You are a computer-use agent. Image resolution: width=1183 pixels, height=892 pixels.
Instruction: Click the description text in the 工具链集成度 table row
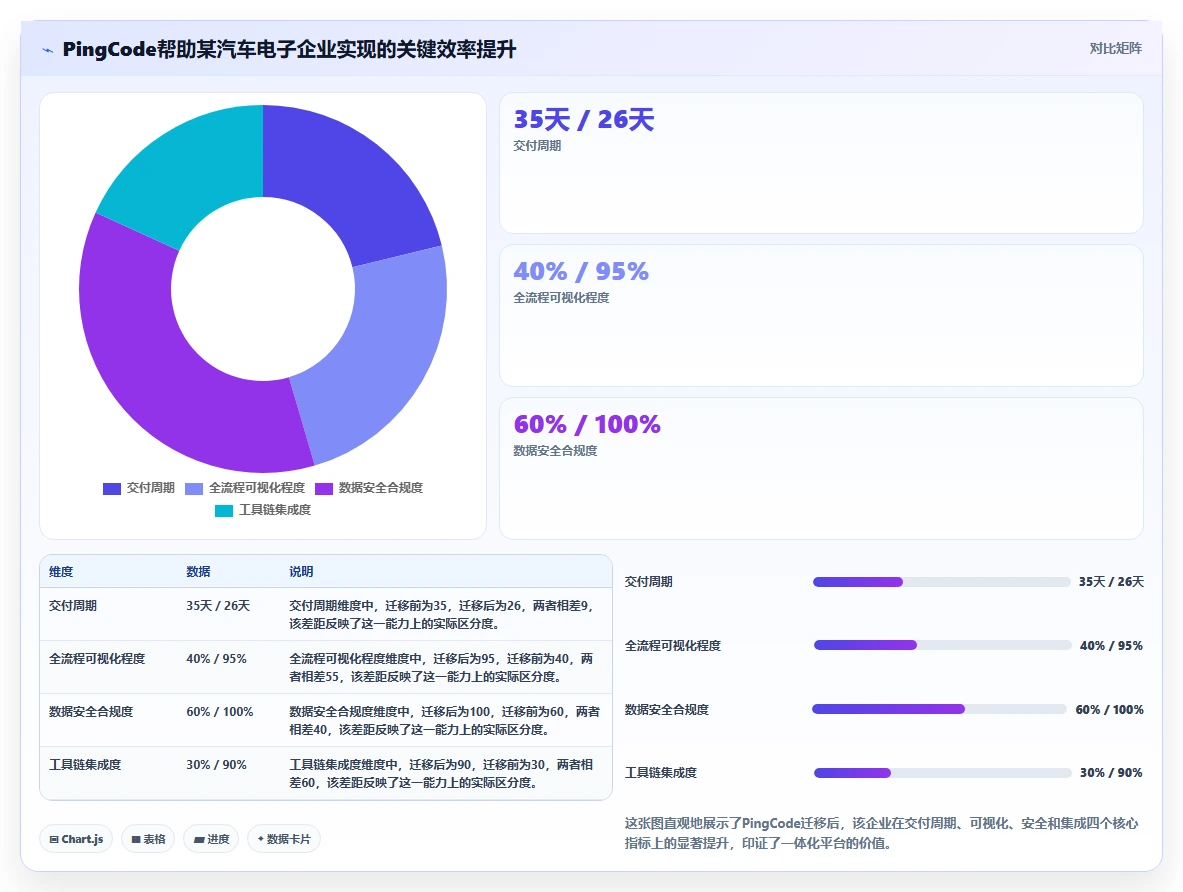pos(441,774)
